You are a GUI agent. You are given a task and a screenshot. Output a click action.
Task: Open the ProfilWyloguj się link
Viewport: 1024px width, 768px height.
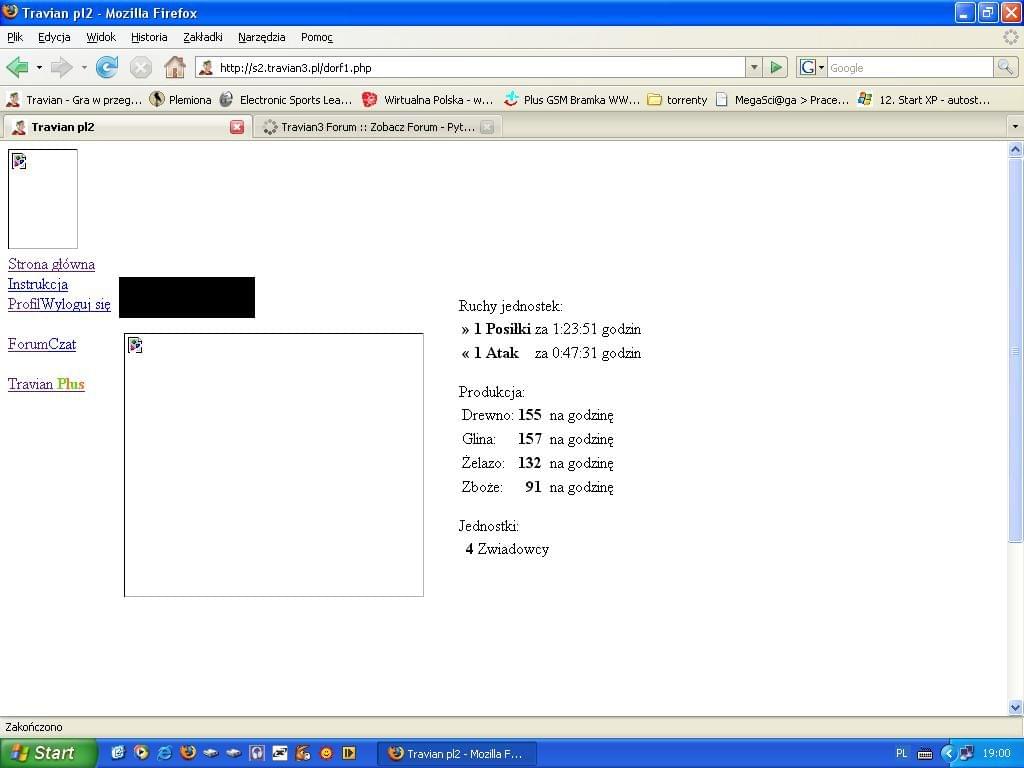point(59,304)
